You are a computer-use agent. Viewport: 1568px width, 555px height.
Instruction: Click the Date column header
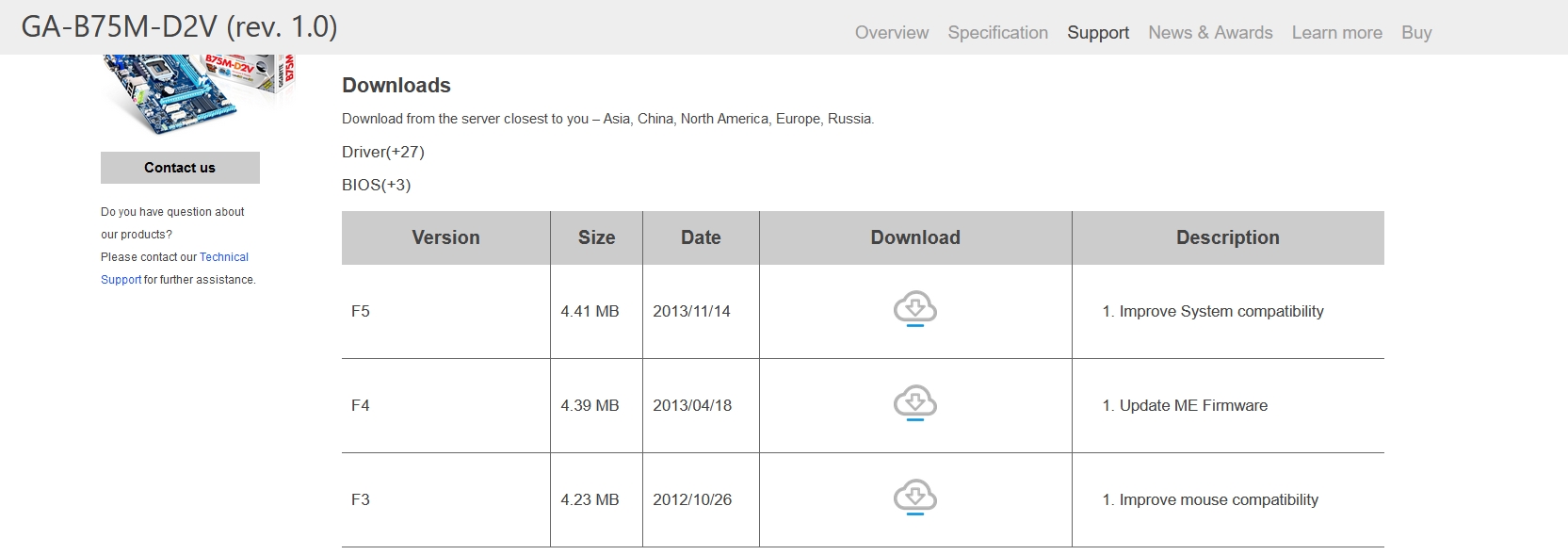tap(701, 237)
